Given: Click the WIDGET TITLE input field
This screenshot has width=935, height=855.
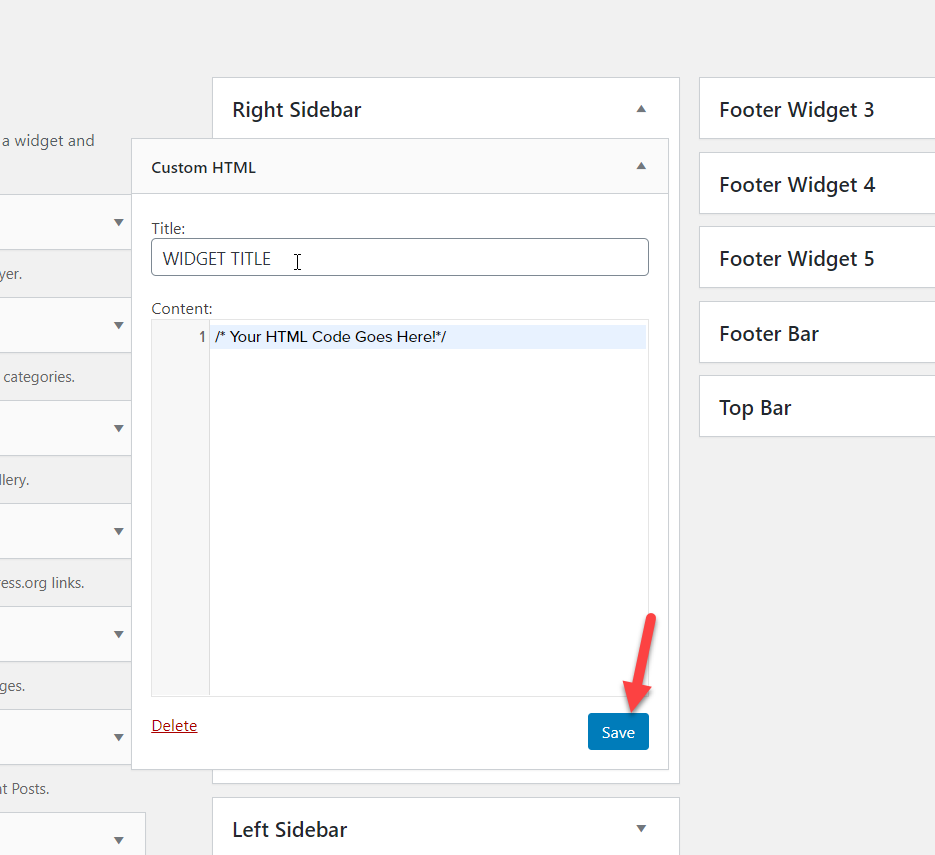Looking at the screenshot, I should coord(400,257).
